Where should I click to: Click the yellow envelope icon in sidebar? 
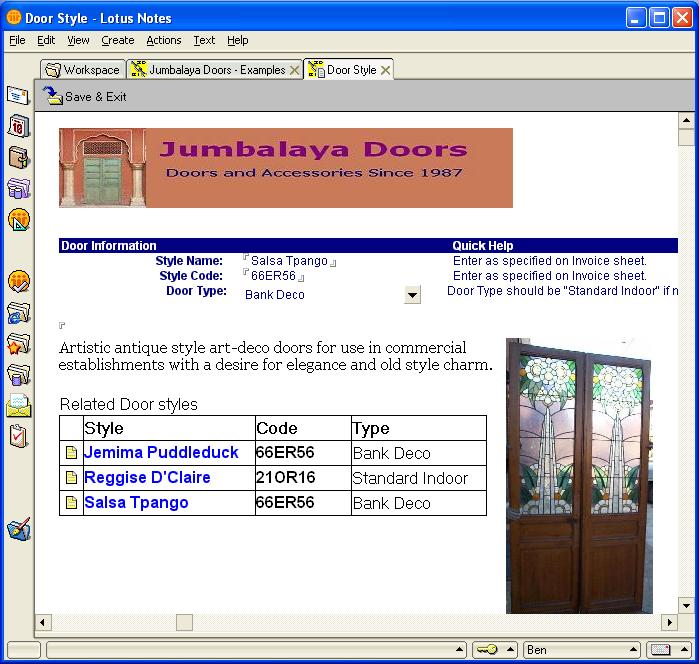pyautogui.click(x=18, y=406)
